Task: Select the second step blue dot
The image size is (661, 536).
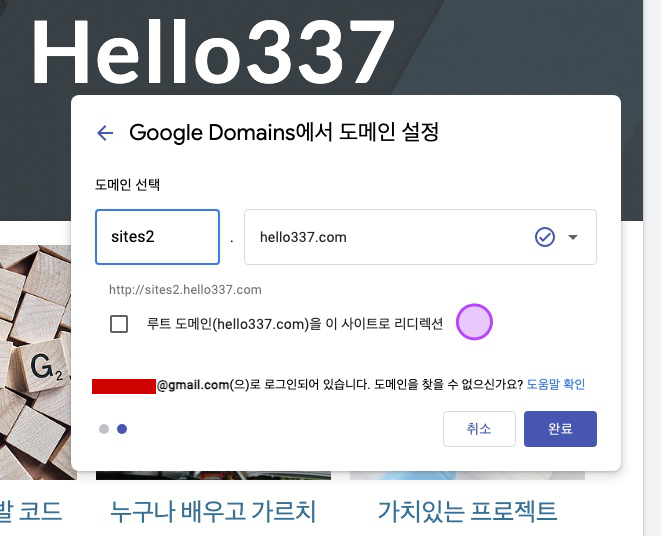Action: point(122,429)
